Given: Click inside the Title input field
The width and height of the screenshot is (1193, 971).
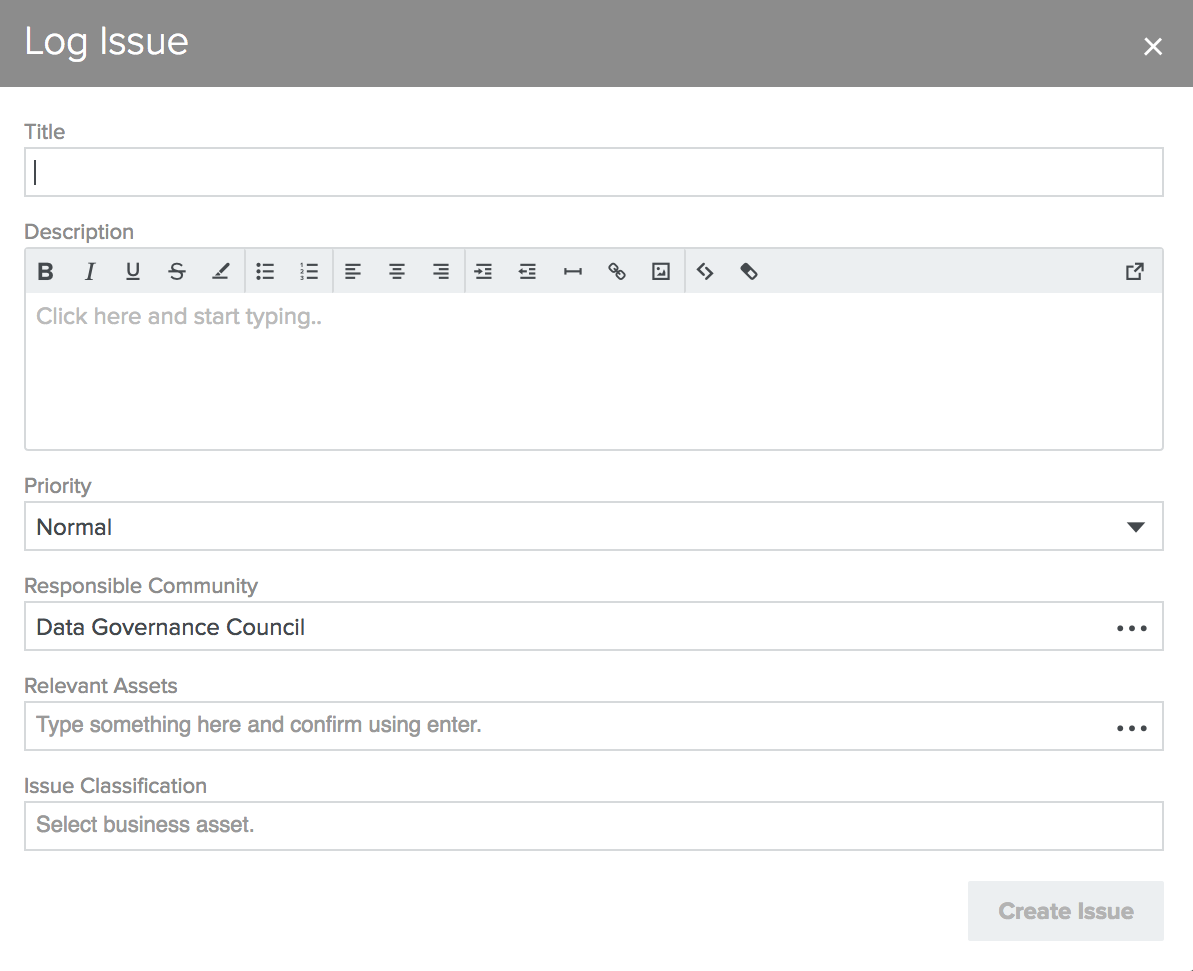Looking at the screenshot, I should (x=593, y=172).
